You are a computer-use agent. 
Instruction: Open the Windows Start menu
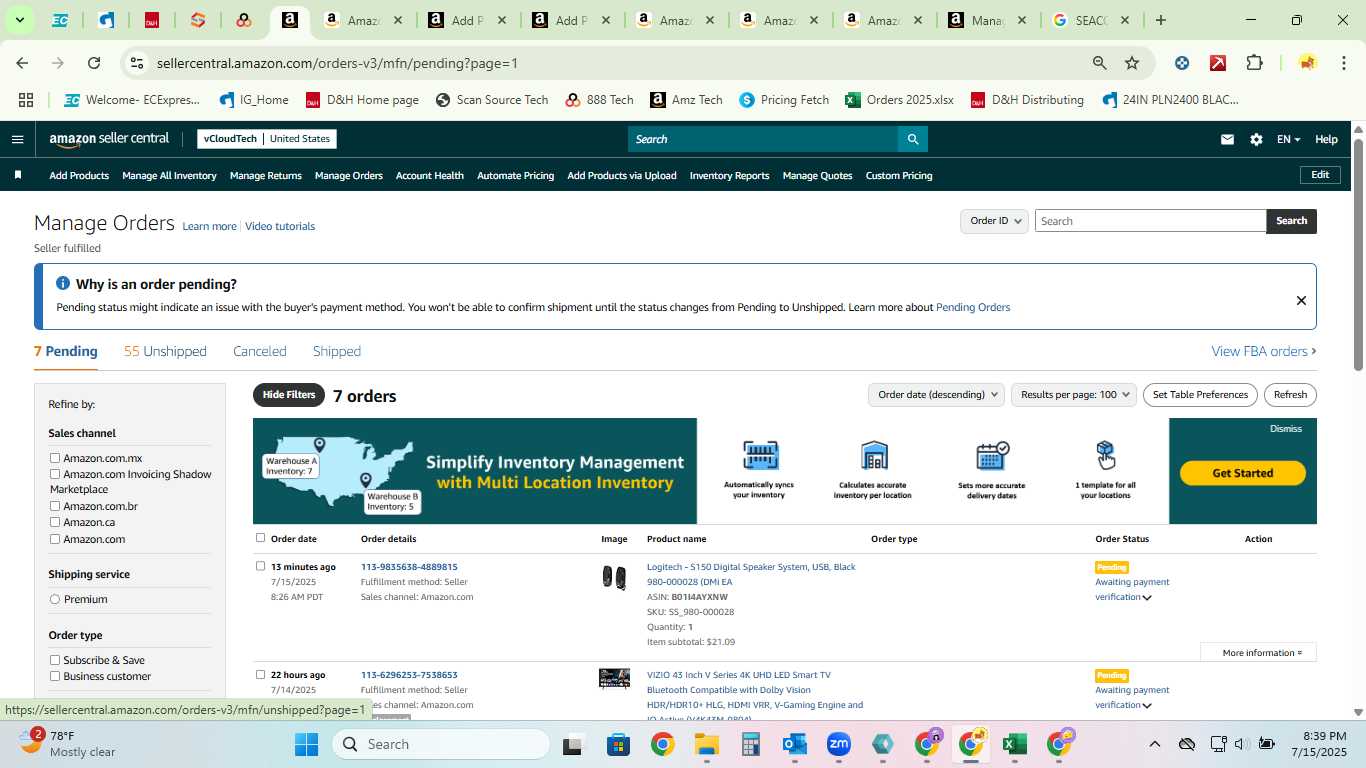point(306,744)
